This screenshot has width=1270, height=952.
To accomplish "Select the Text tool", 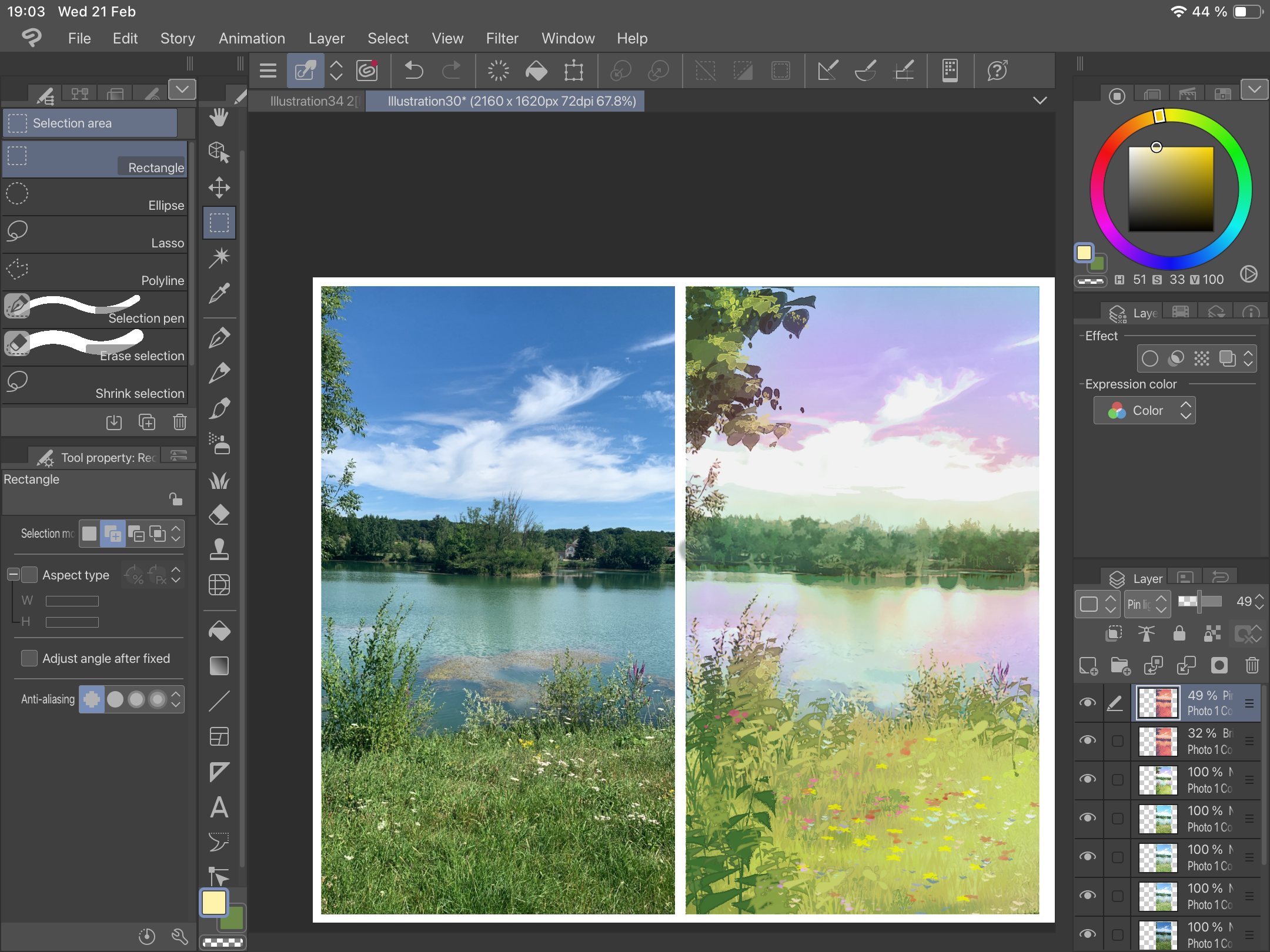I will 219,807.
